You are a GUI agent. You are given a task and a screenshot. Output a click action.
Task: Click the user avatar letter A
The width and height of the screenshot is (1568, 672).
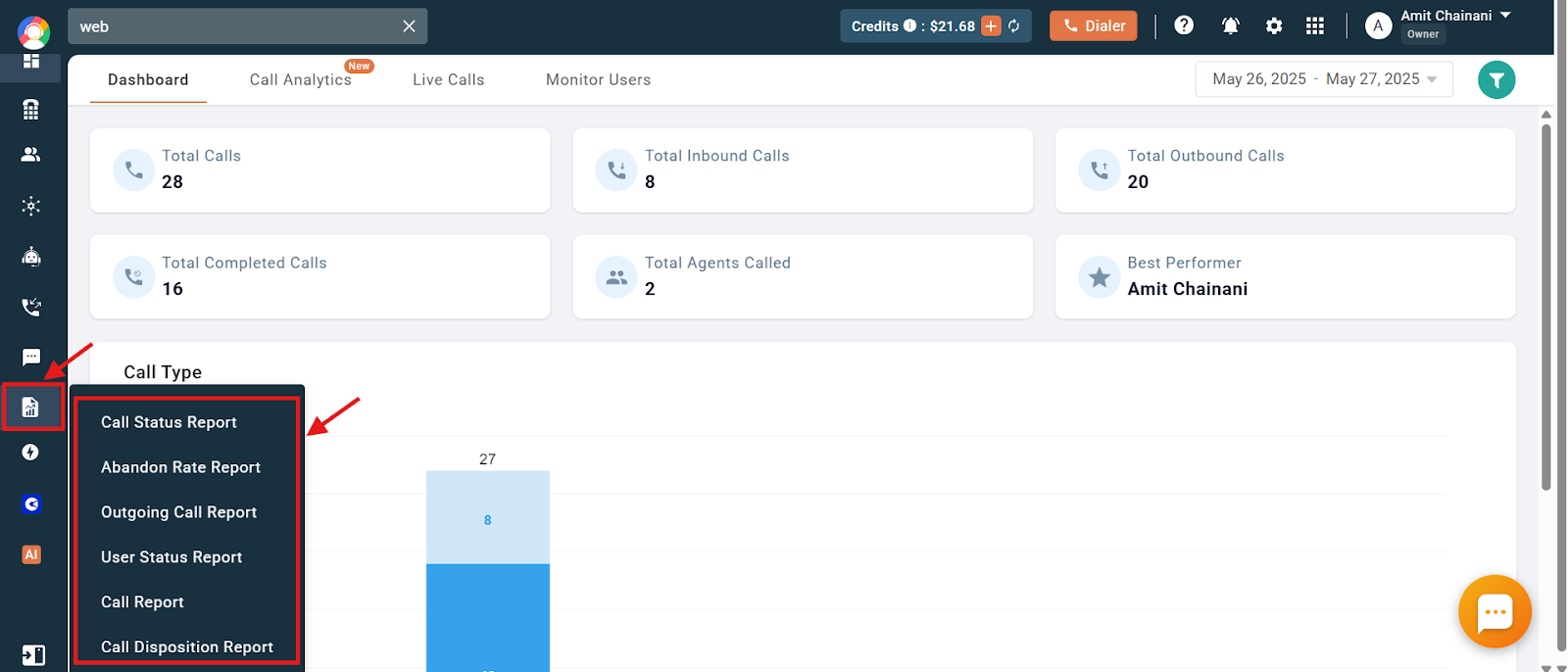click(1378, 26)
